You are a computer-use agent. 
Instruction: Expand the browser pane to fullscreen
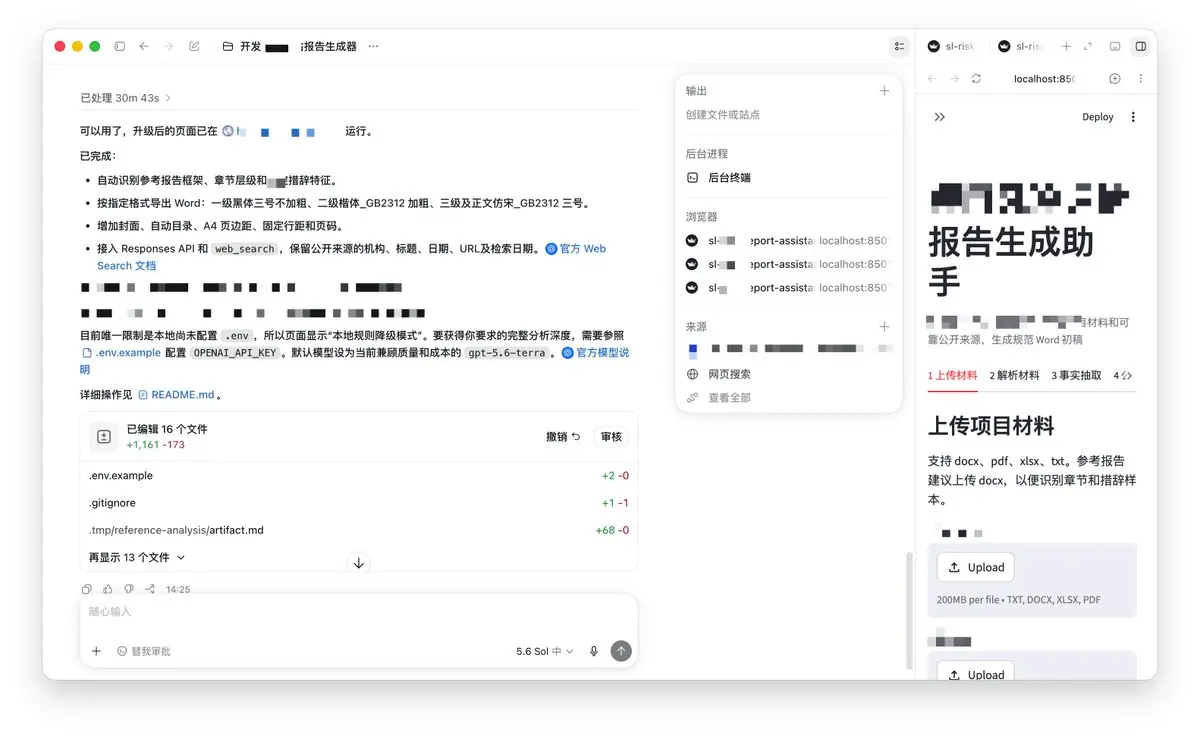coord(1088,46)
